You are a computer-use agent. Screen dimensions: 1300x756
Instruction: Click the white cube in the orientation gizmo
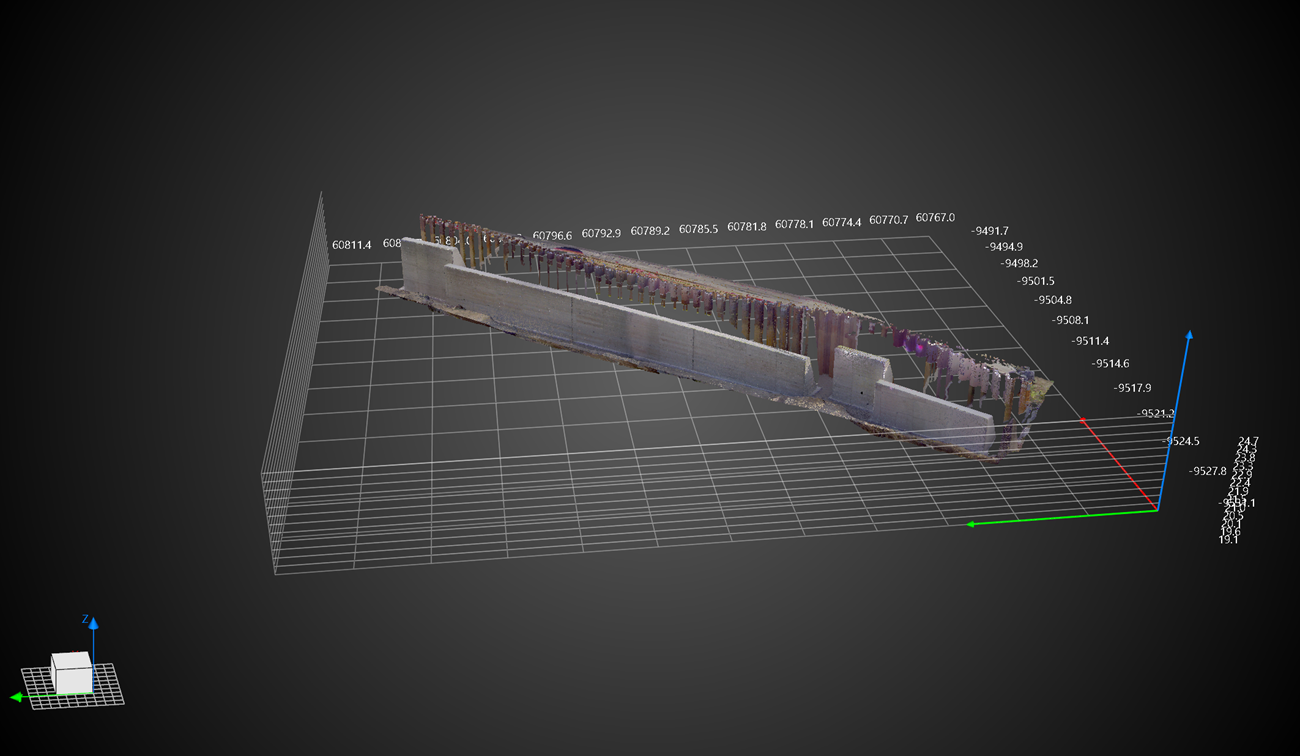(x=72, y=671)
